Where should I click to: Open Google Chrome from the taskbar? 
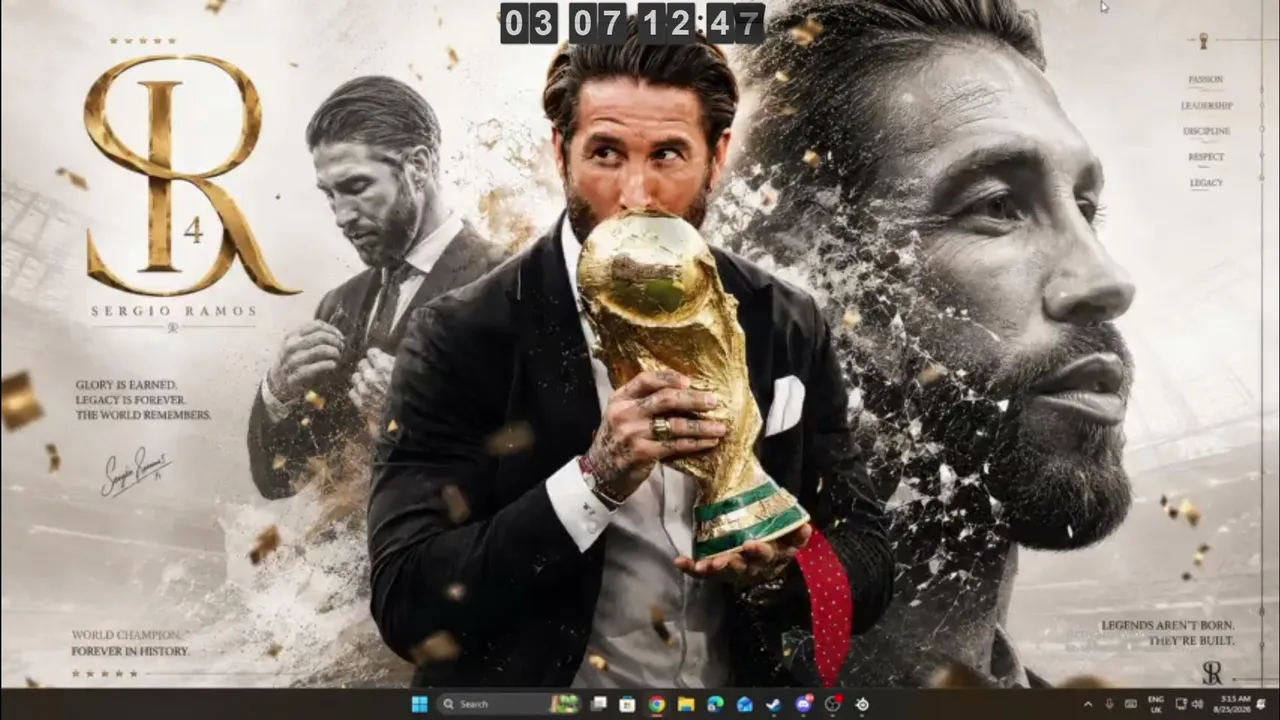[x=656, y=704]
